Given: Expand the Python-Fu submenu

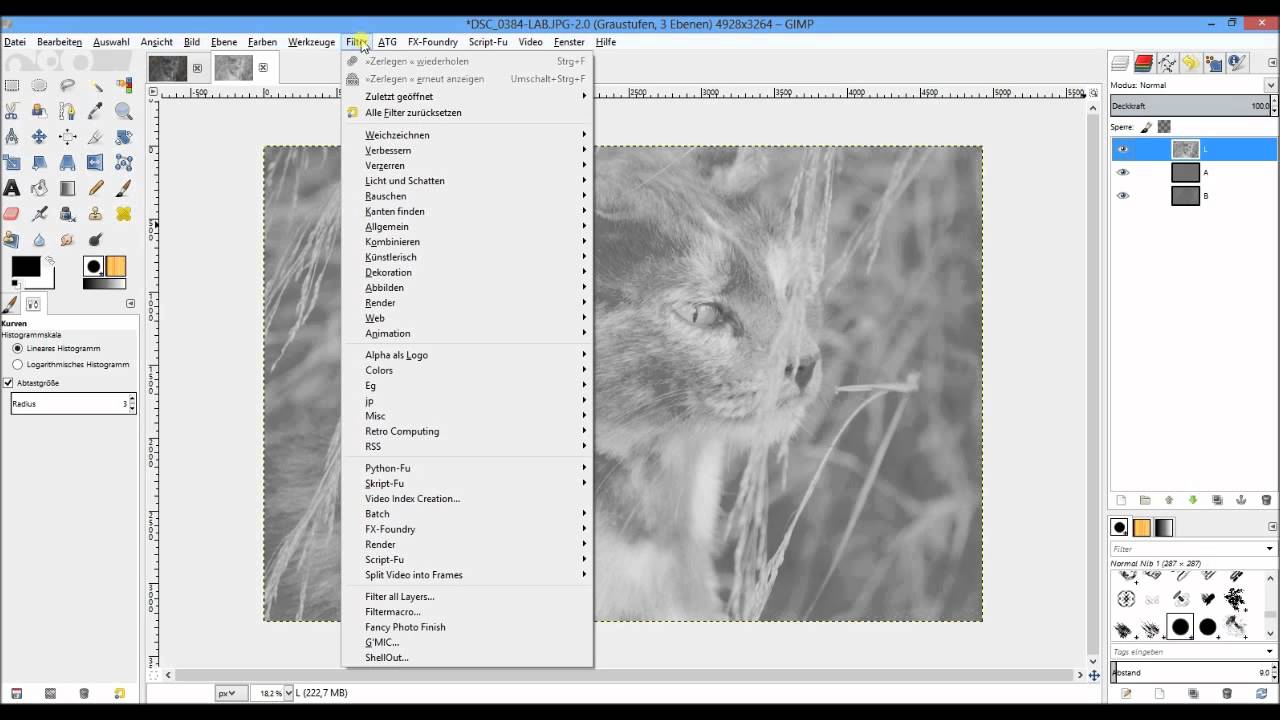Looking at the screenshot, I should tap(467, 468).
